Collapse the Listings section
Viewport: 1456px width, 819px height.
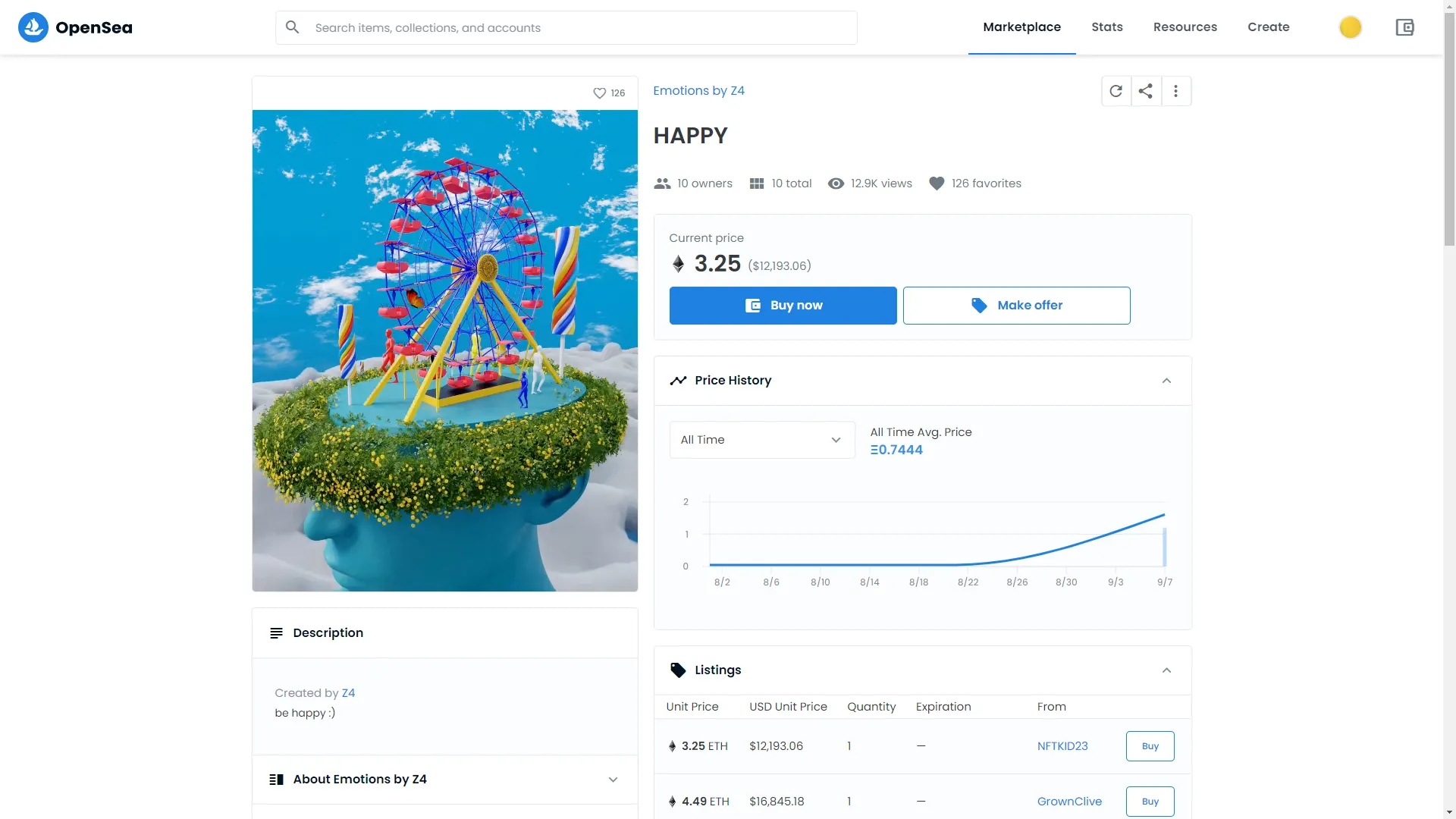click(x=1166, y=670)
